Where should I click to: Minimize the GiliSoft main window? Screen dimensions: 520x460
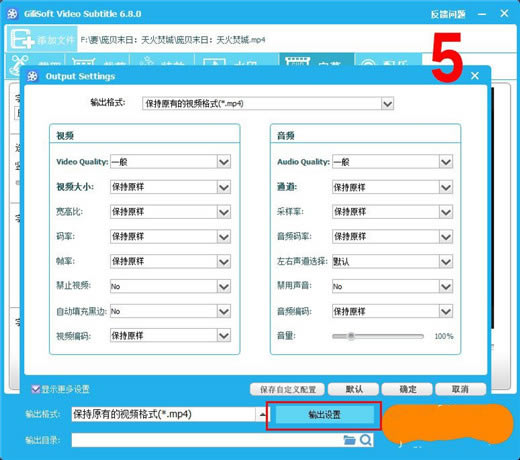[x=482, y=14]
